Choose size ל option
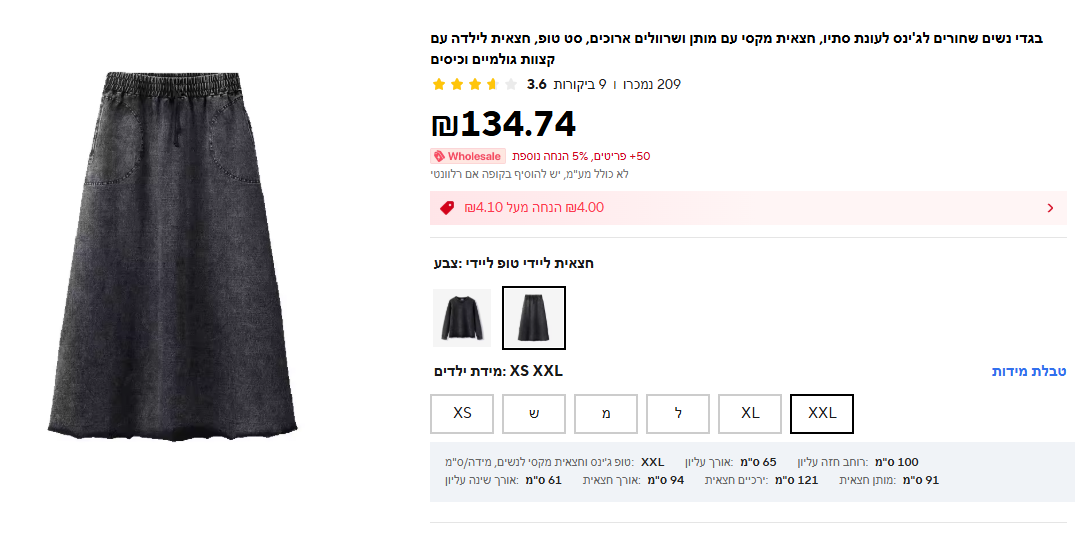Image resolution: width=1084 pixels, height=545 pixels. pos(678,413)
